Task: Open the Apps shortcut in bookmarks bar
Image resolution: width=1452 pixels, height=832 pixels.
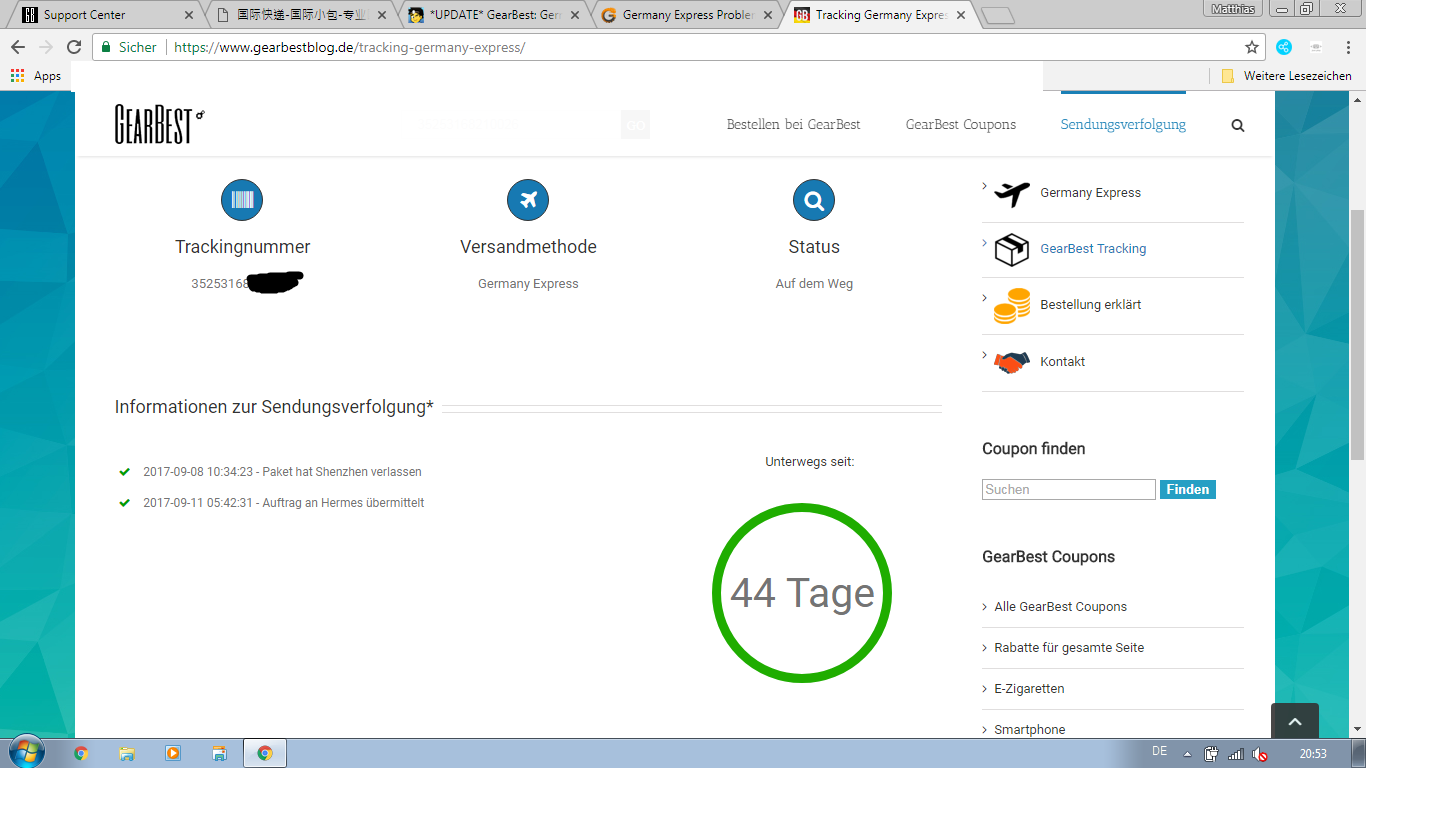Action: [x=36, y=76]
